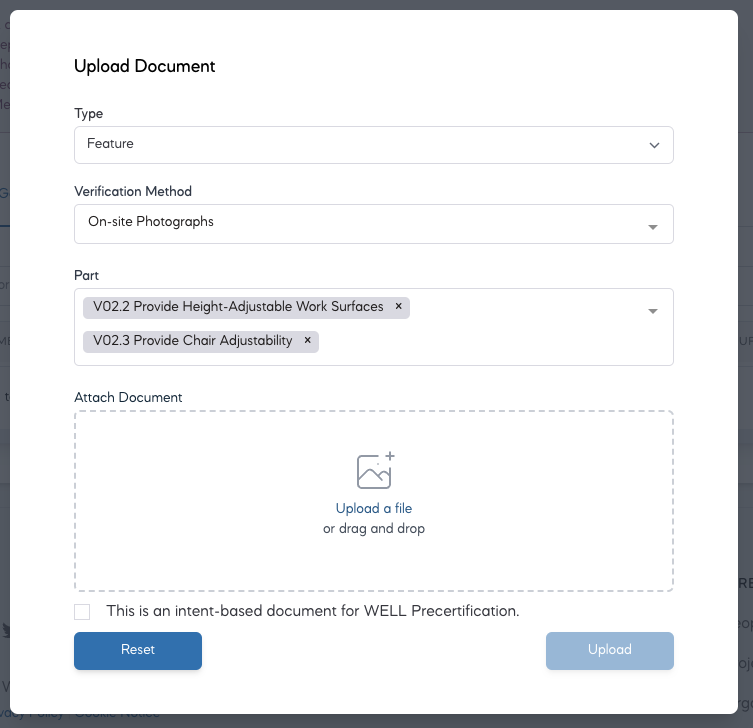Click the Reset button
The image size is (753, 728).
click(138, 651)
